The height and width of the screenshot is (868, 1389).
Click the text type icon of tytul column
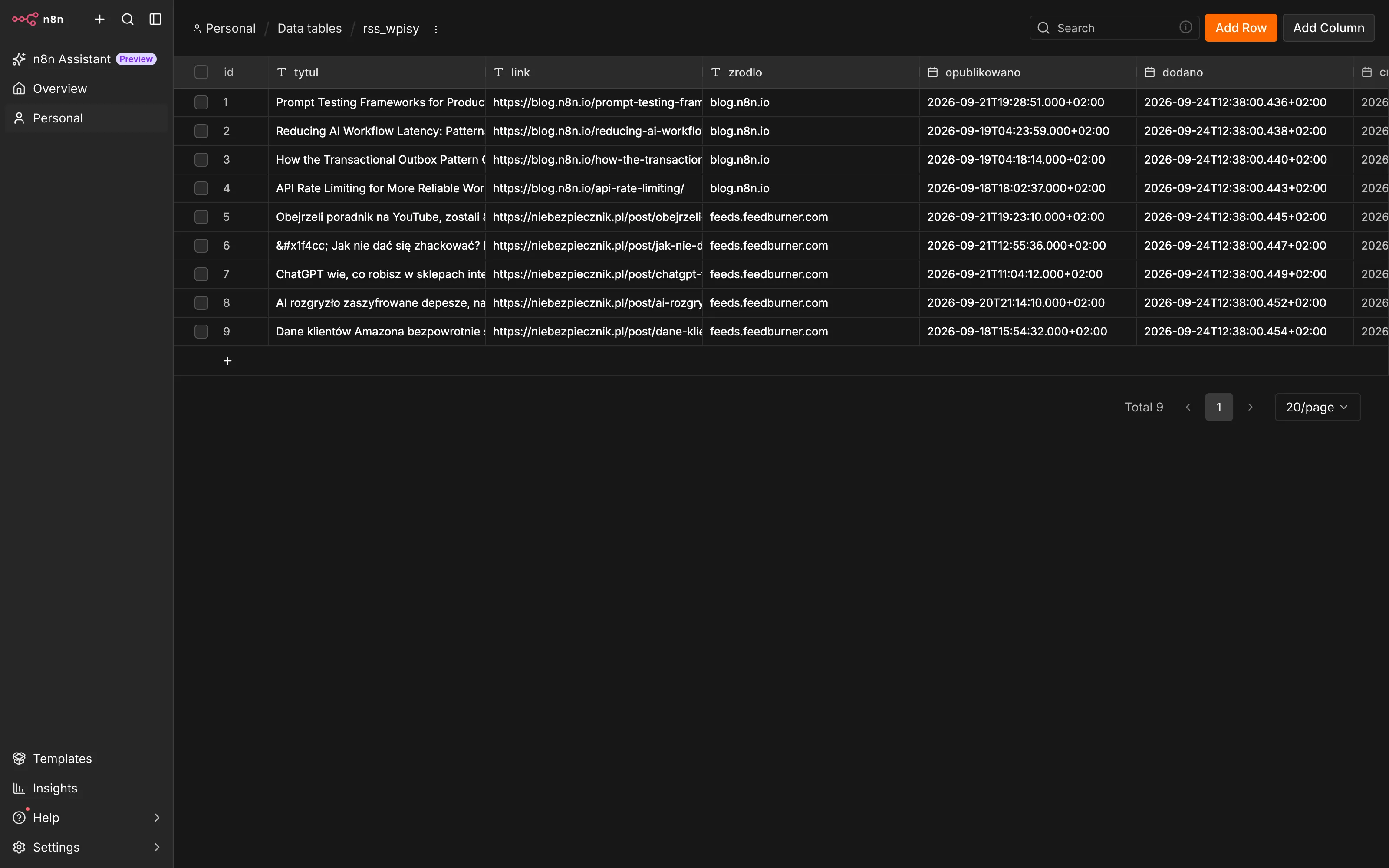pyautogui.click(x=282, y=72)
